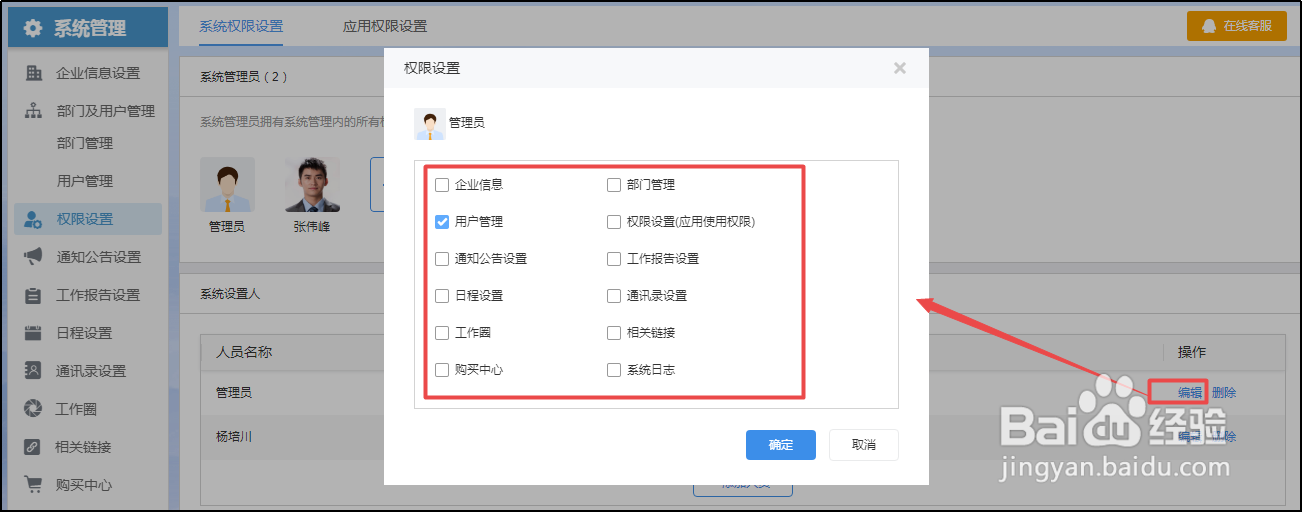The height and width of the screenshot is (512, 1302).
Task: Tick the 系统日志 checkbox
Action: click(614, 370)
